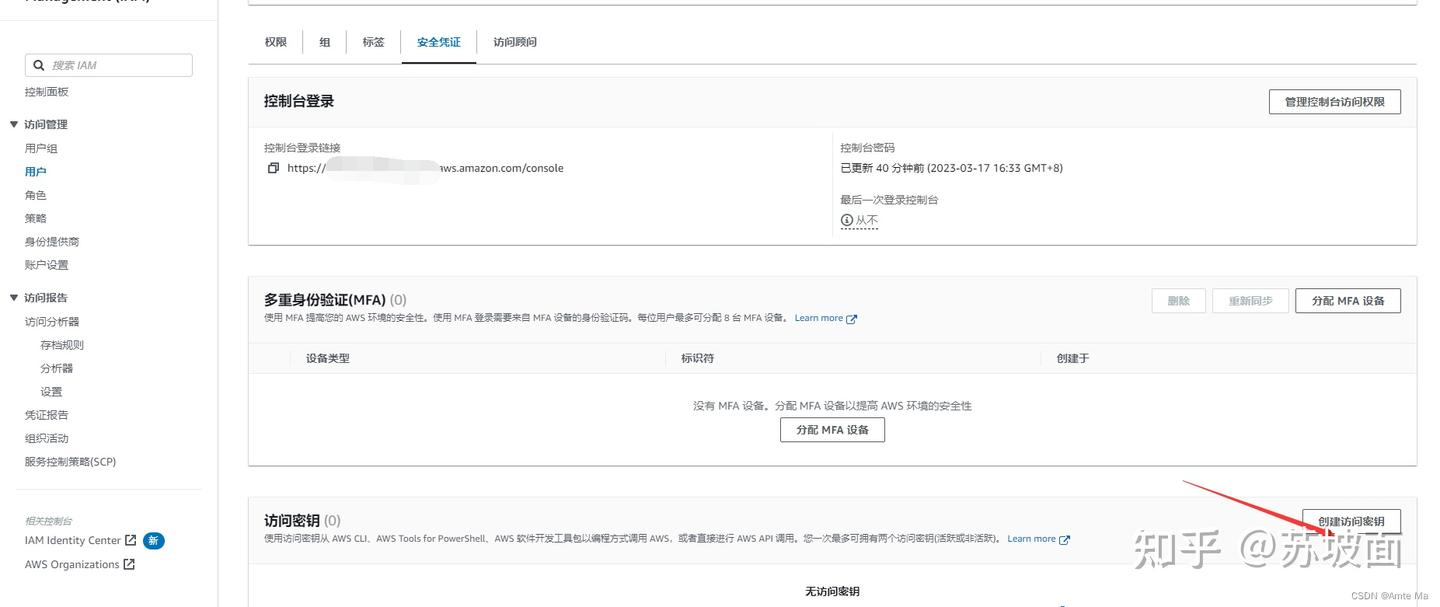Switch to the 权限 tab

point(275,41)
